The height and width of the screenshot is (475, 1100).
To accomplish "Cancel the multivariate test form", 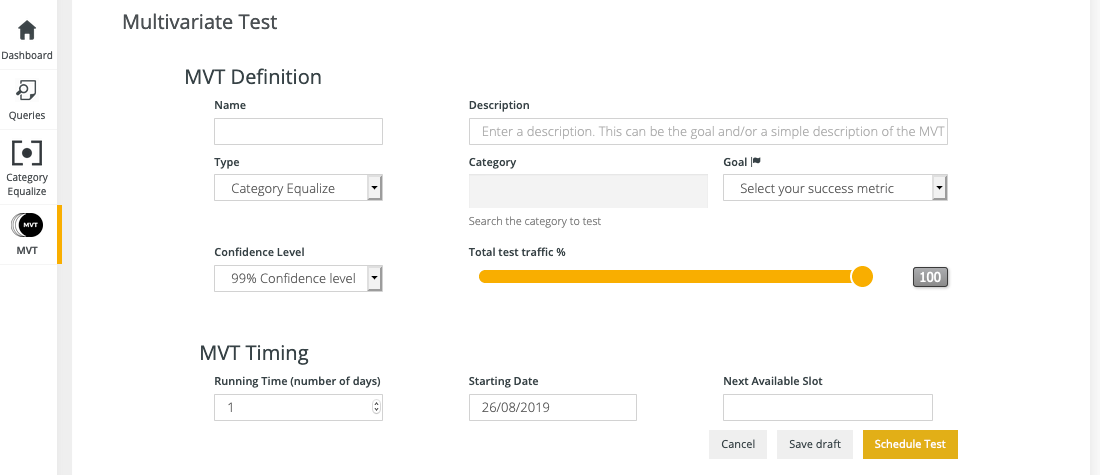I will pyautogui.click(x=738, y=444).
